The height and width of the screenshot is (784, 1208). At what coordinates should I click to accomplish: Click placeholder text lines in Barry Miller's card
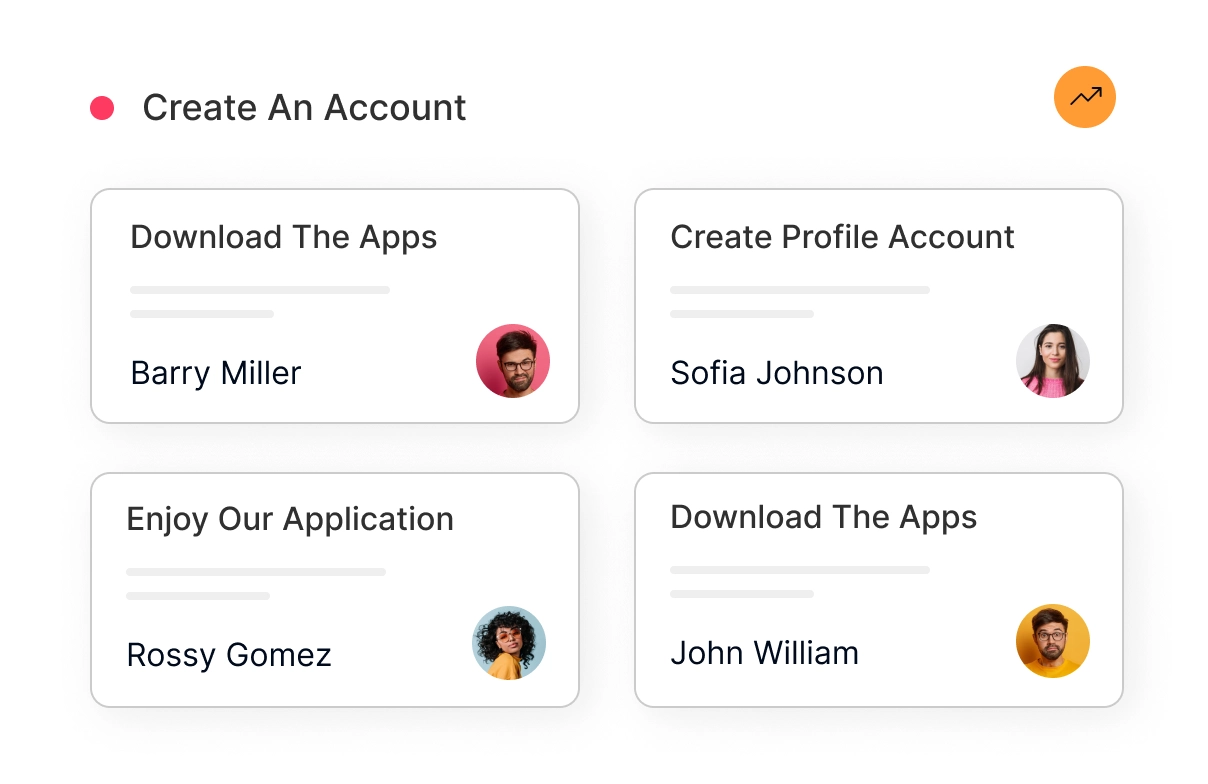point(260,302)
